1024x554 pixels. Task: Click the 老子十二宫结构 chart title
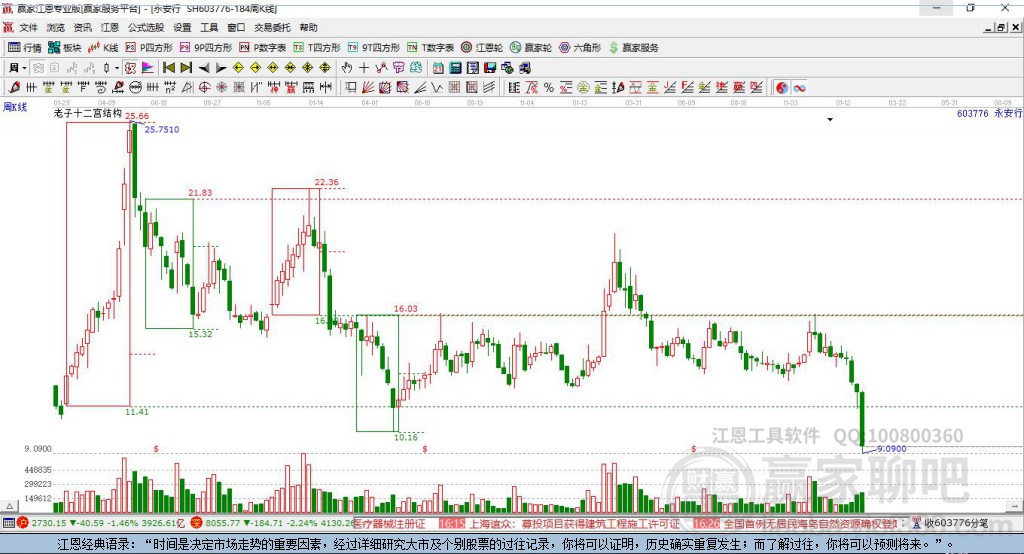point(87,113)
